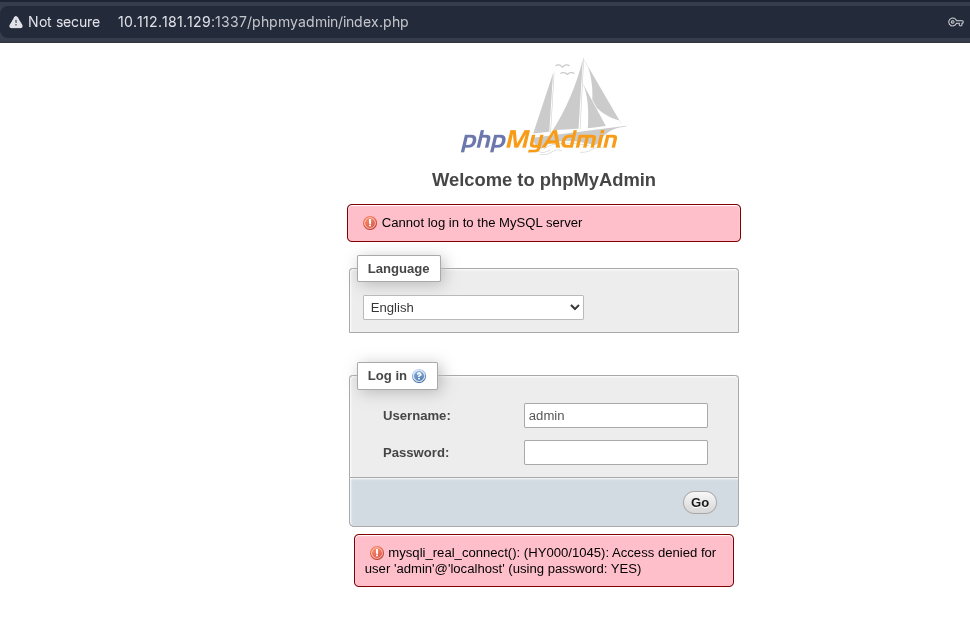Click the Language legend title
This screenshot has width=970, height=624.
[x=398, y=268]
